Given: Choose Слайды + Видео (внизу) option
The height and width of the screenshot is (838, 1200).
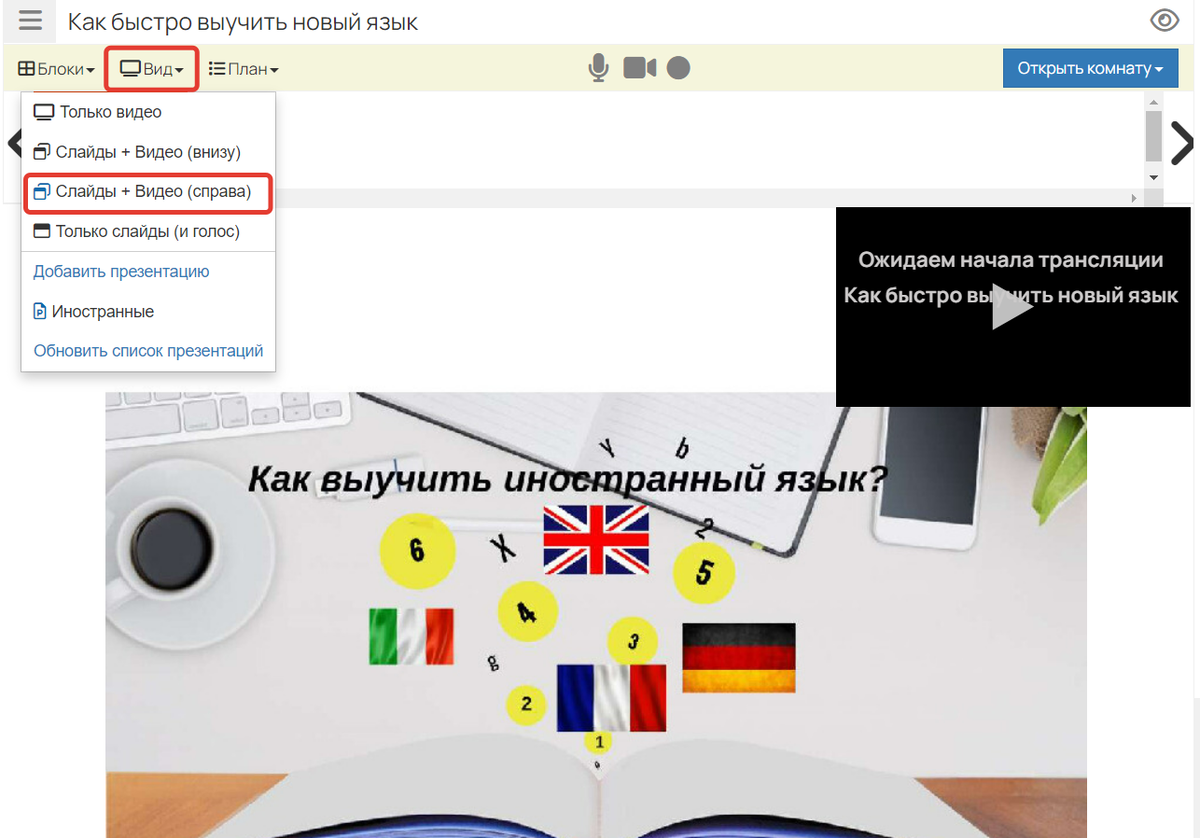Looking at the screenshot, I should tap(148, 152).
